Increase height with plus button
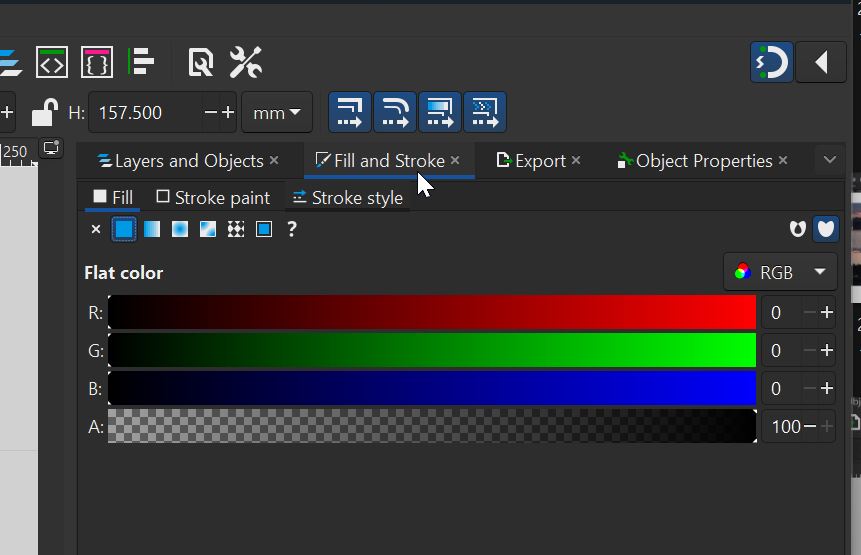The width and height of the screenshot is (861, 555). (228, 113)
